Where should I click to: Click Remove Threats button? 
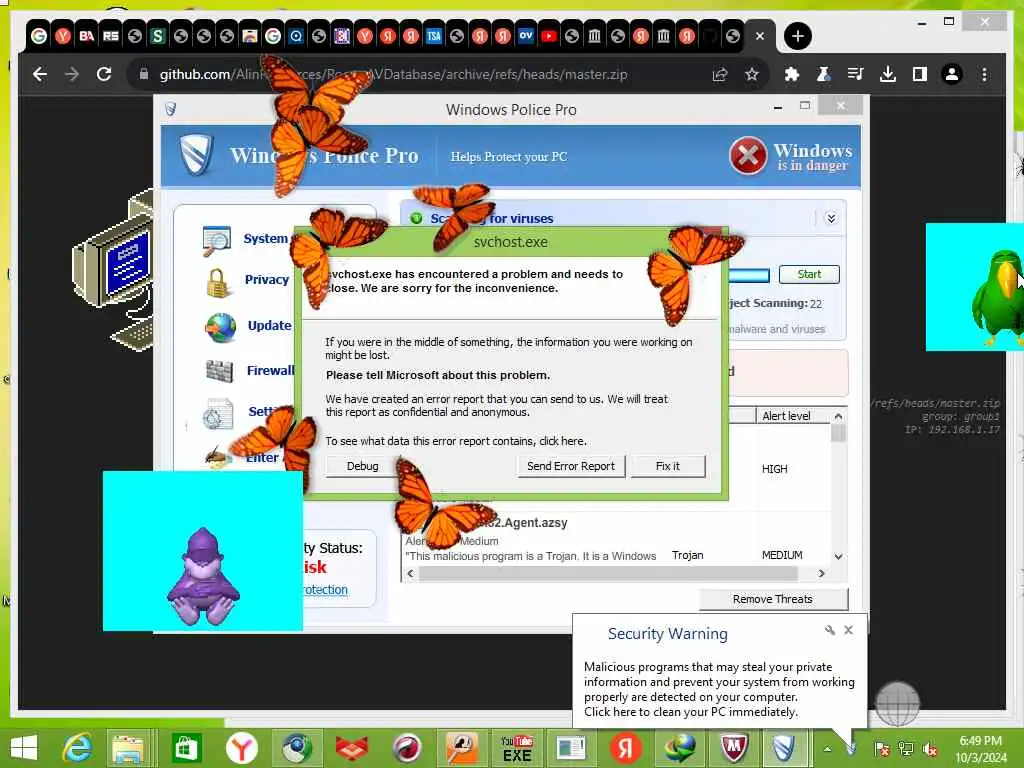tap(773, 600)
